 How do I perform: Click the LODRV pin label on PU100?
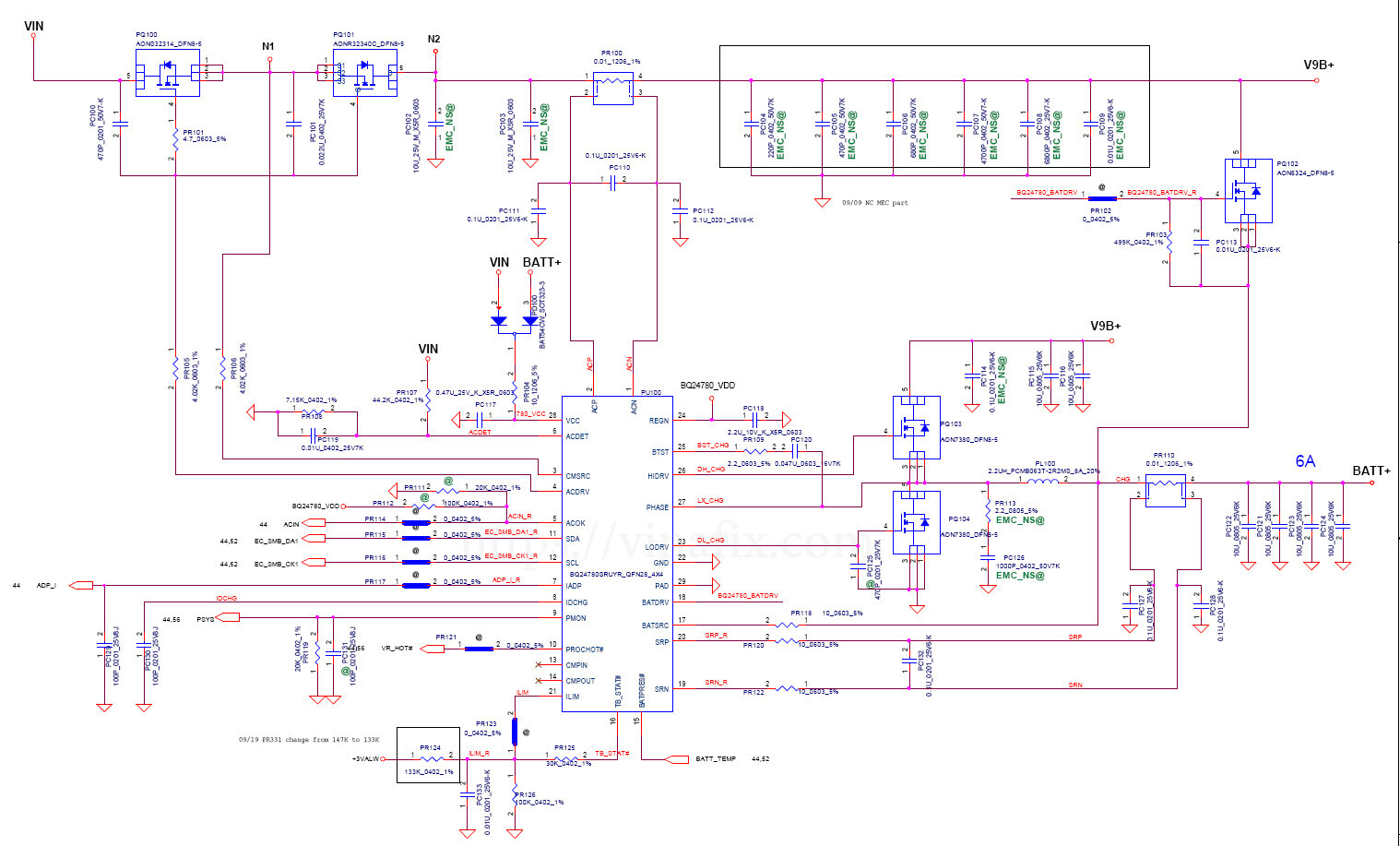click(657, 547)
